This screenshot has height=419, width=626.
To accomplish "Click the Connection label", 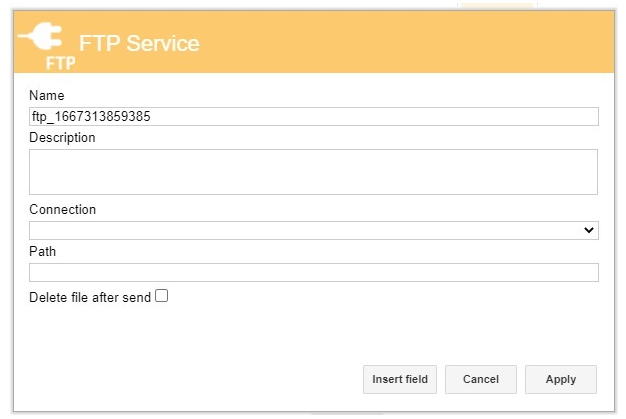I will (x=63, y=210).
